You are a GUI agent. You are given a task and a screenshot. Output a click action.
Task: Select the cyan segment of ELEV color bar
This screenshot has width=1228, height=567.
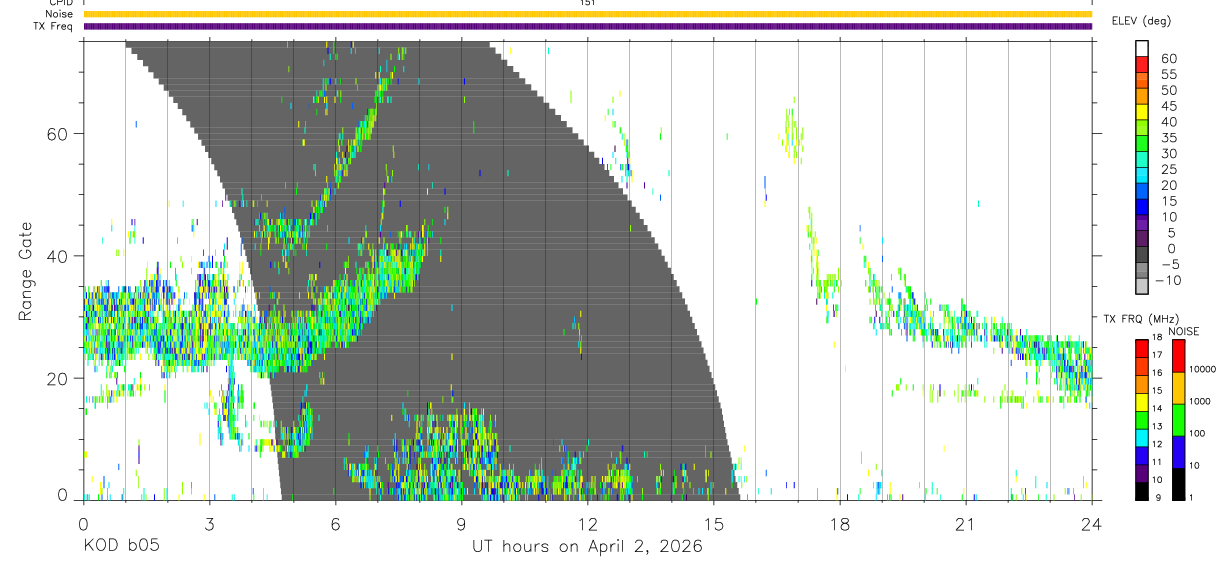[x=1142, y=174]
